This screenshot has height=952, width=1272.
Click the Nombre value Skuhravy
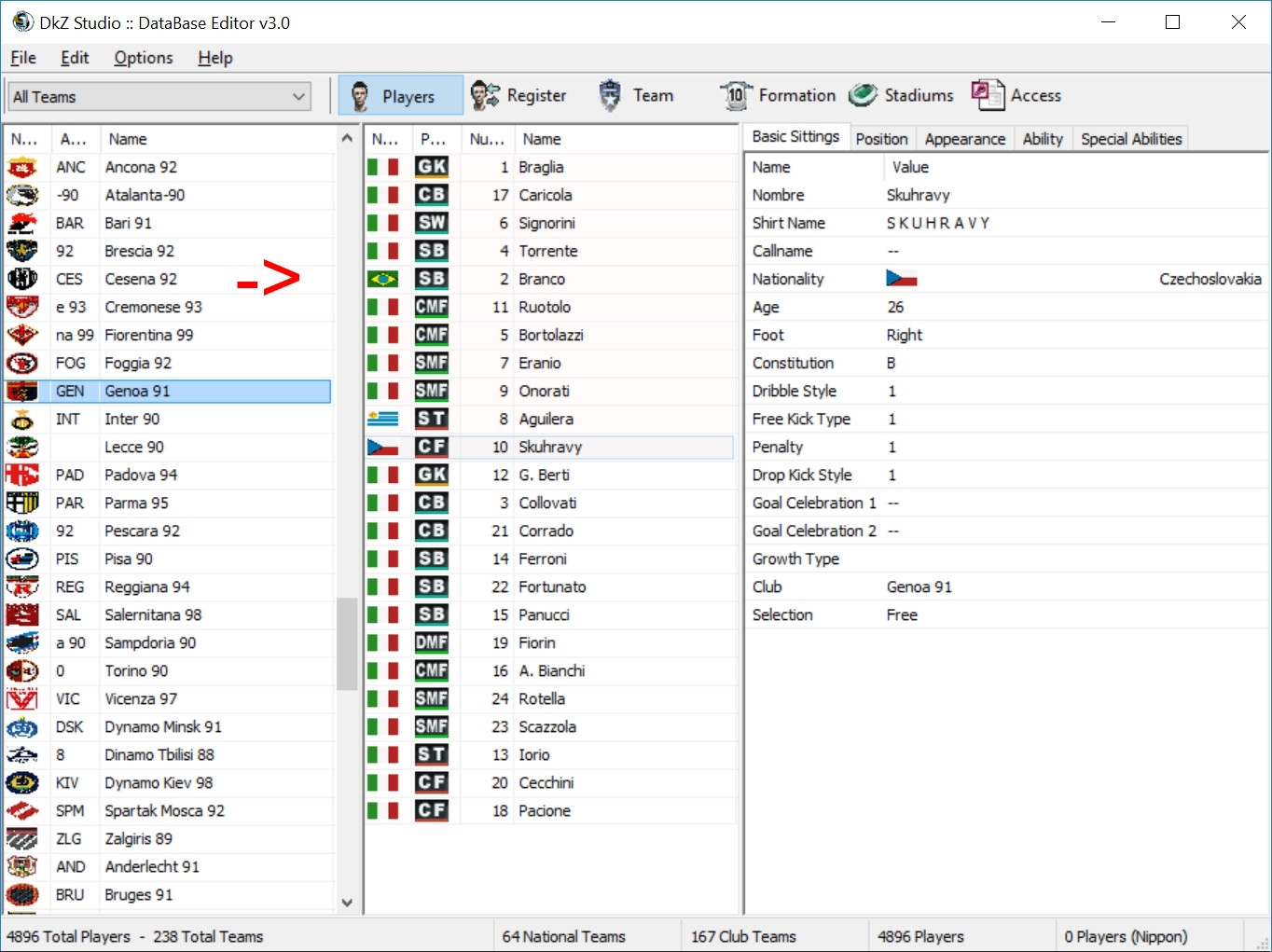click(919, 195)
